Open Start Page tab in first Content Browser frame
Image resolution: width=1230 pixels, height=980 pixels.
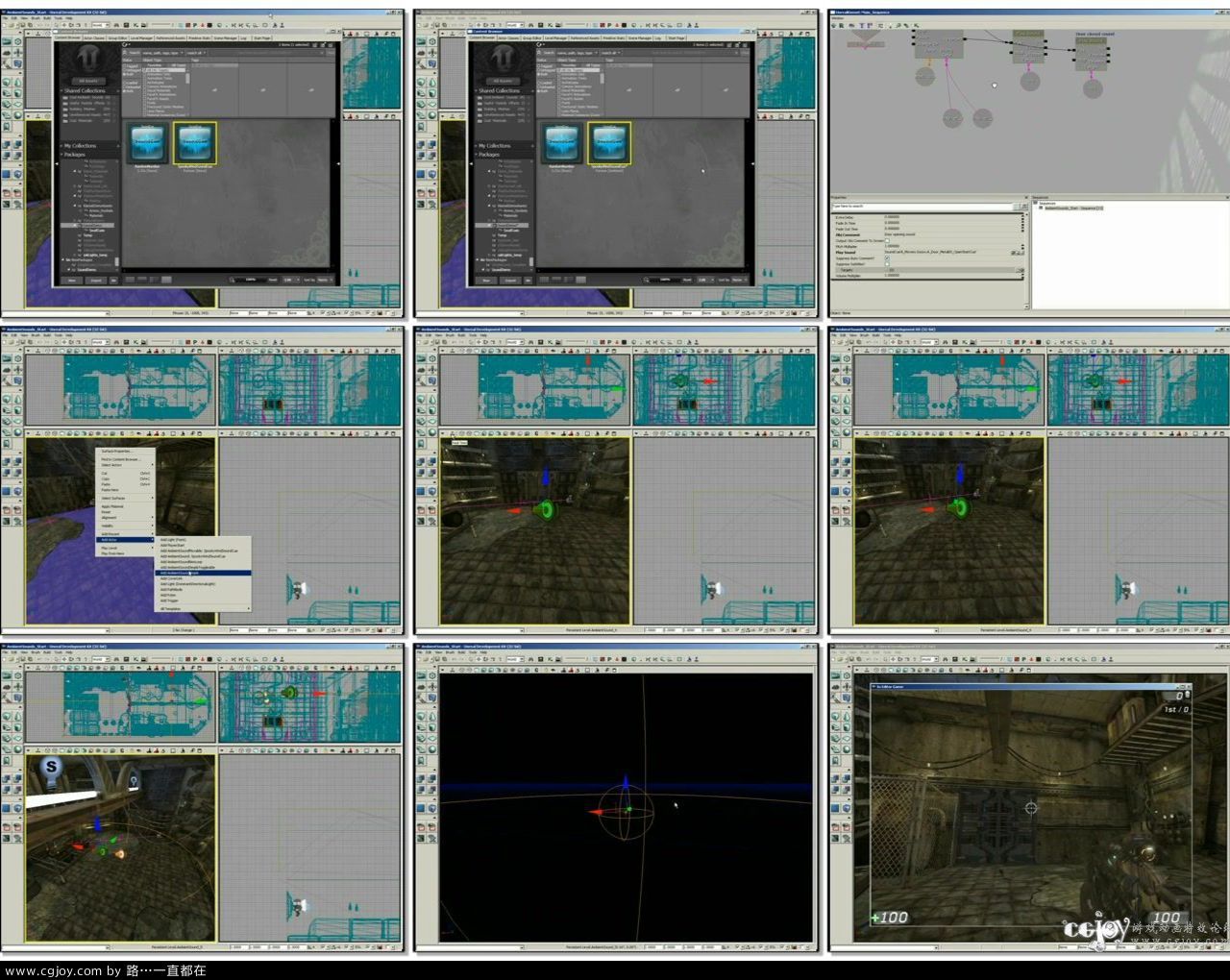point(261,37)
